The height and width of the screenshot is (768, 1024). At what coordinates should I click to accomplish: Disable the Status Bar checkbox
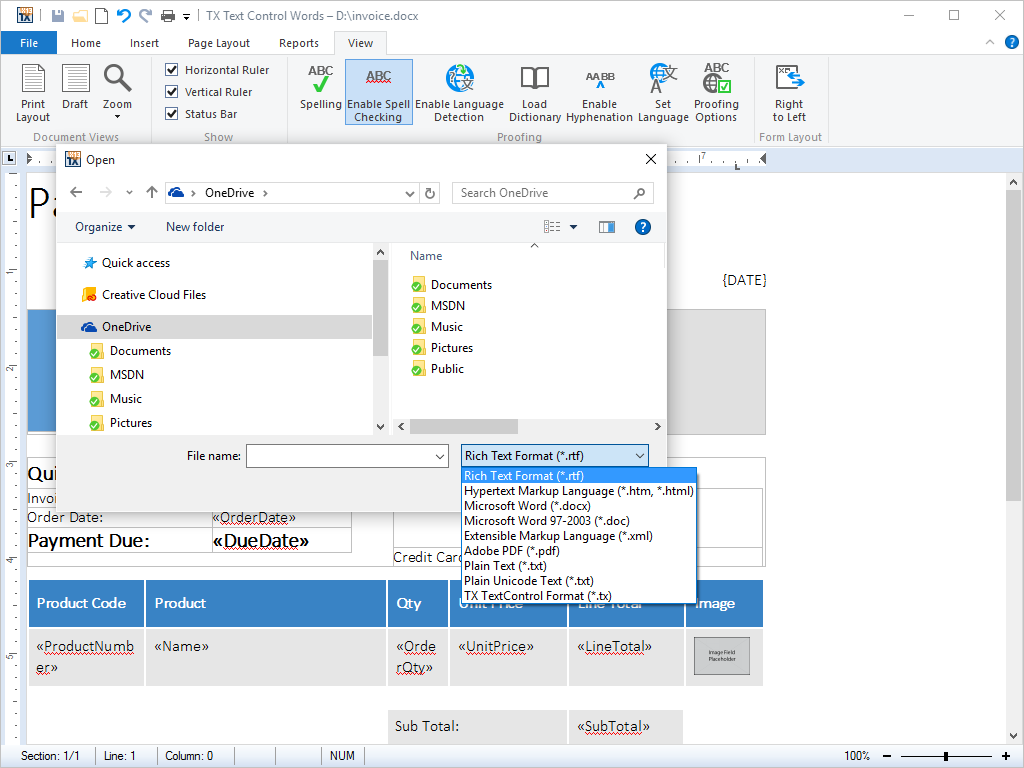172,114
